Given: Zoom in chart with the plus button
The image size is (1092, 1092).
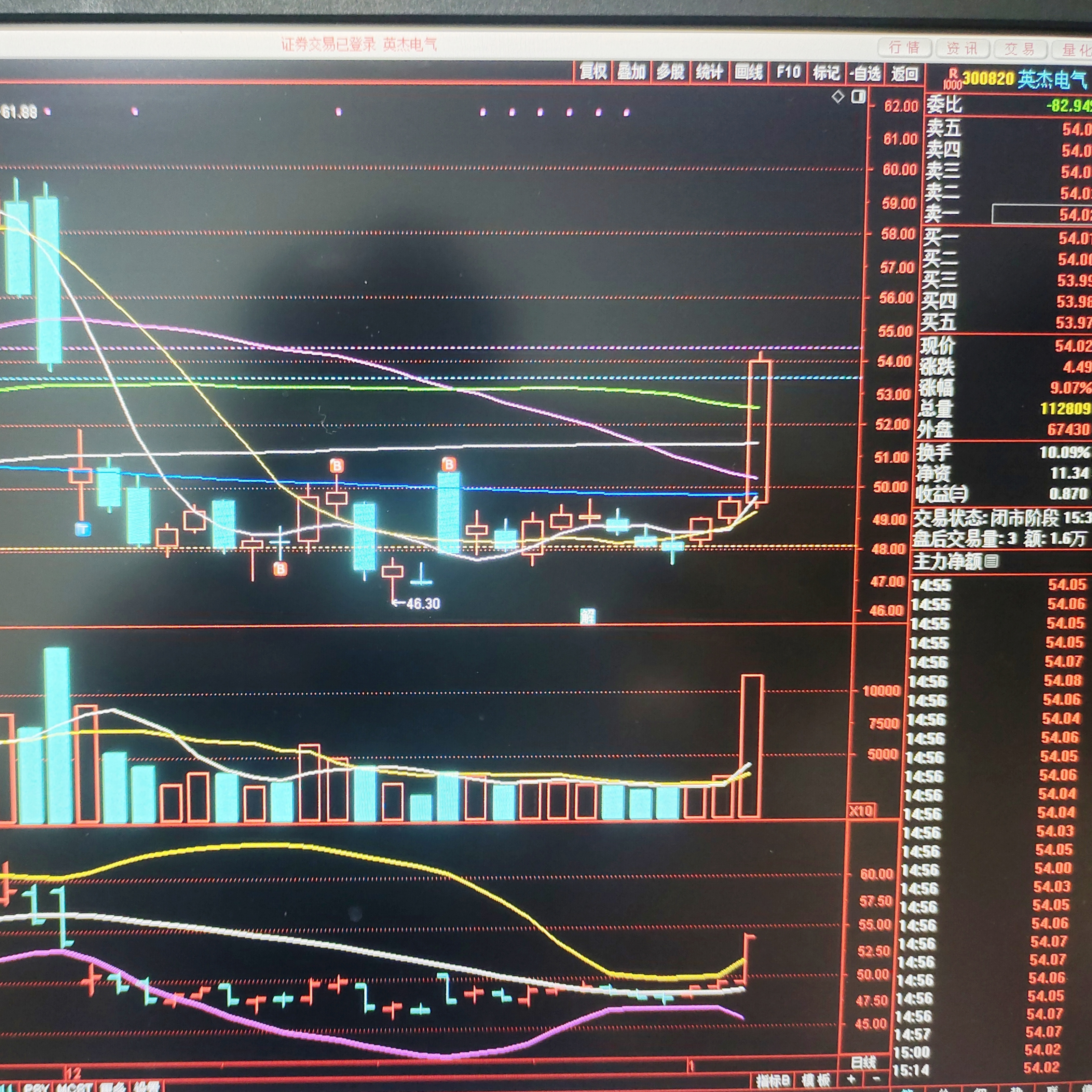Looking at the screenshot, I should coord(852,1080).
